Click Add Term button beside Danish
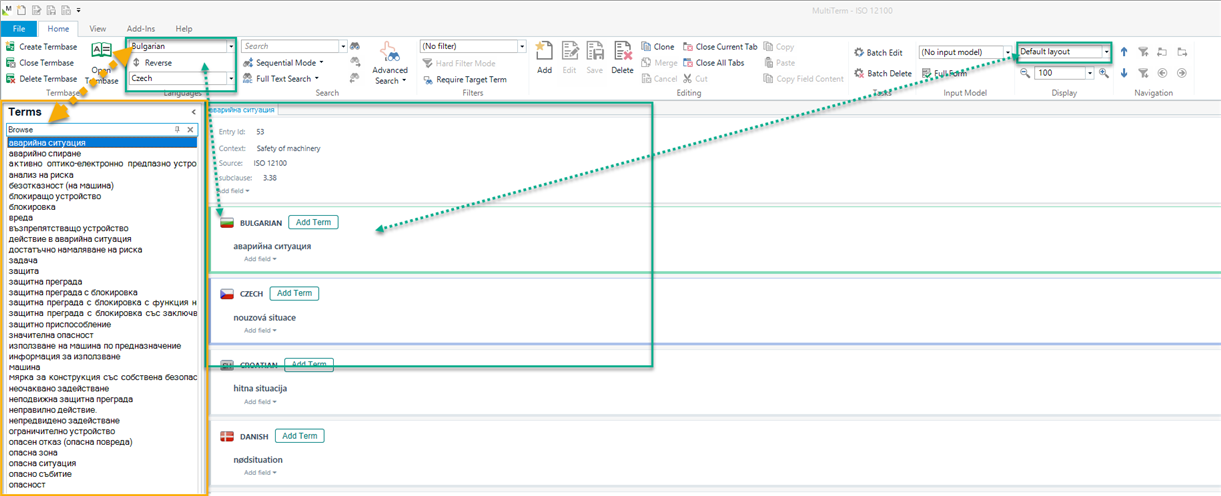 tap(299, 436)
